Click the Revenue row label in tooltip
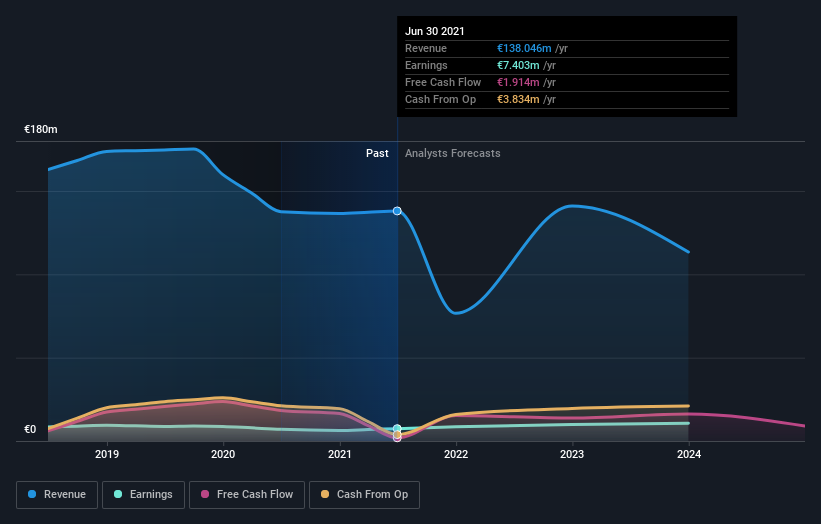 click(x=426, y=48)
